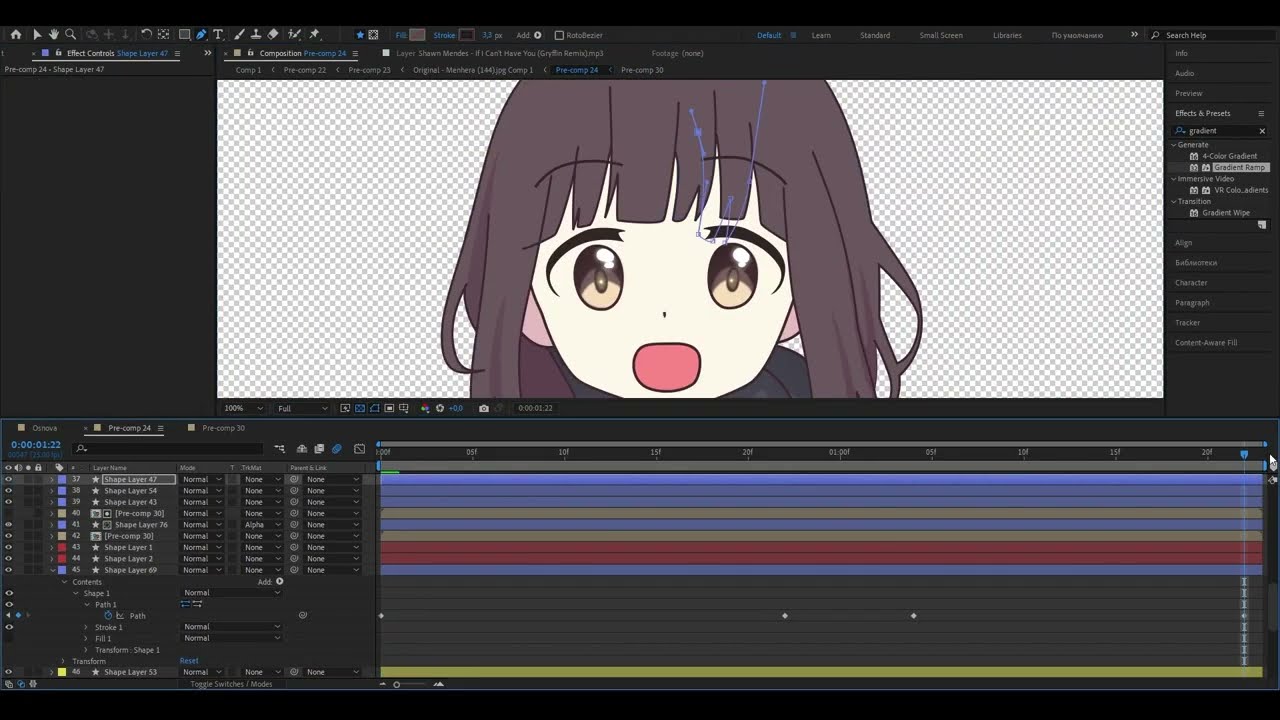Expand Shape Layer 47 properties

click(52, 479)
